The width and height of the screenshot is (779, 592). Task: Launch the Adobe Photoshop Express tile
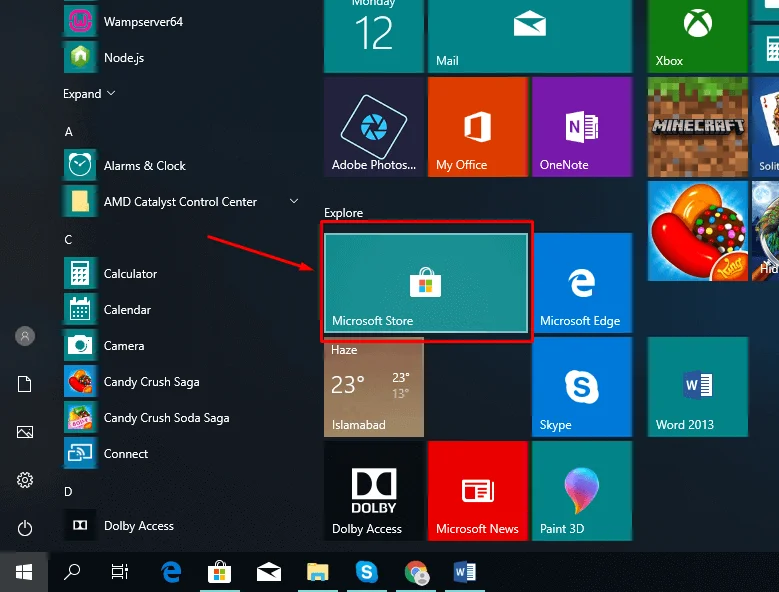point(374,127)
